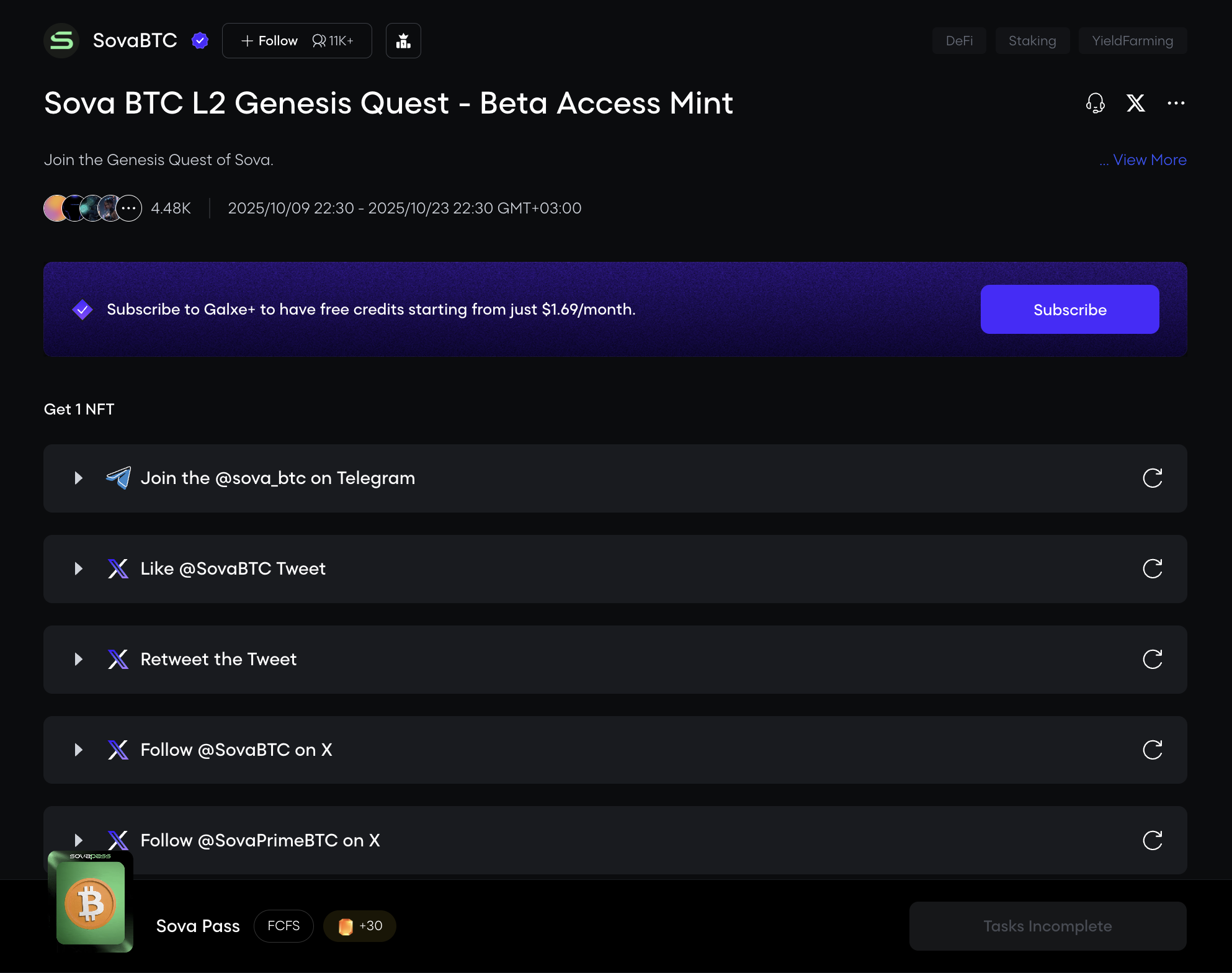
Task: Refresh the Telegram join task status
Action: click(1152, 478)
